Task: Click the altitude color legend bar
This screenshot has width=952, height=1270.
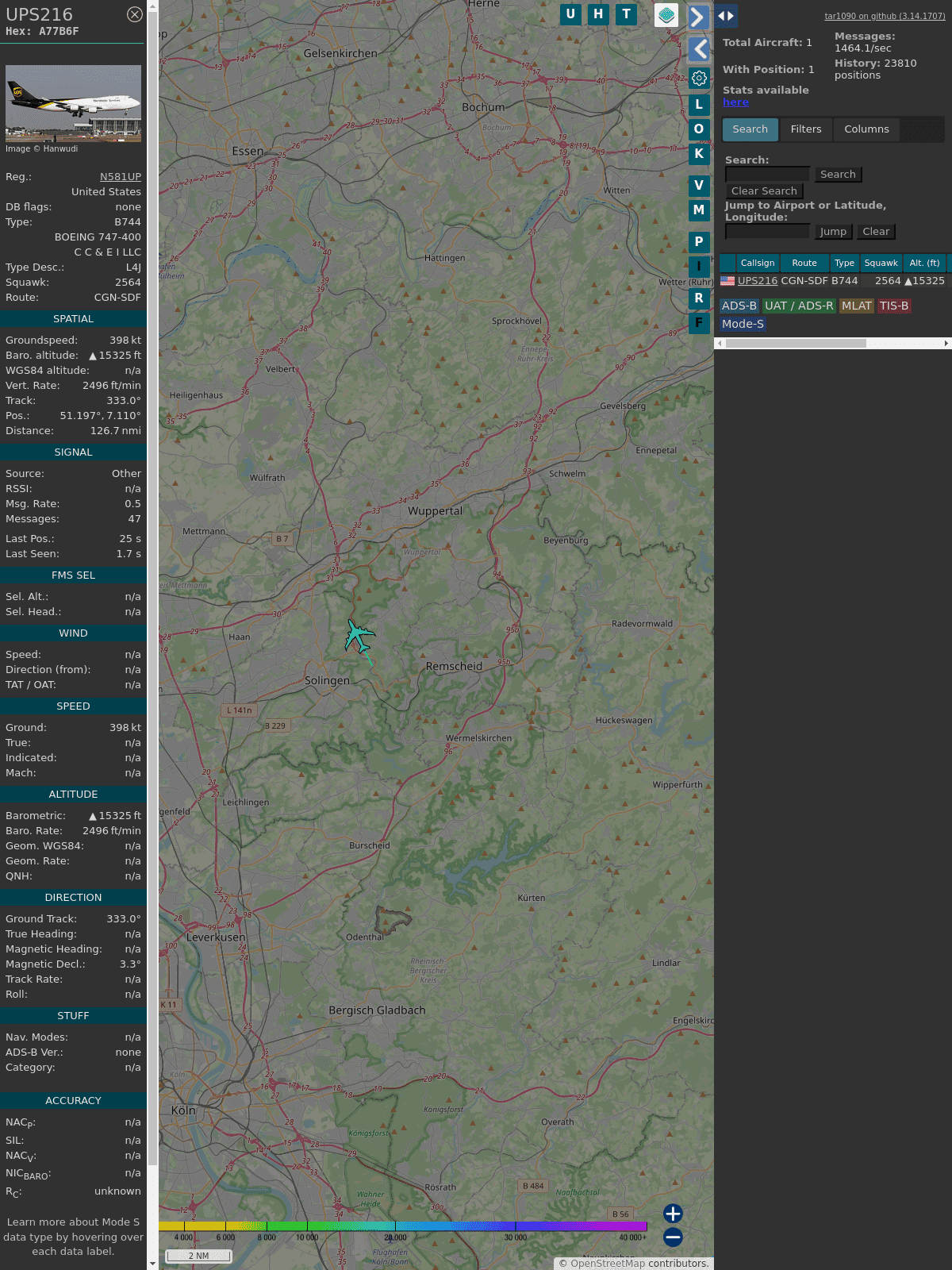Action: (x=403, y=1226)
